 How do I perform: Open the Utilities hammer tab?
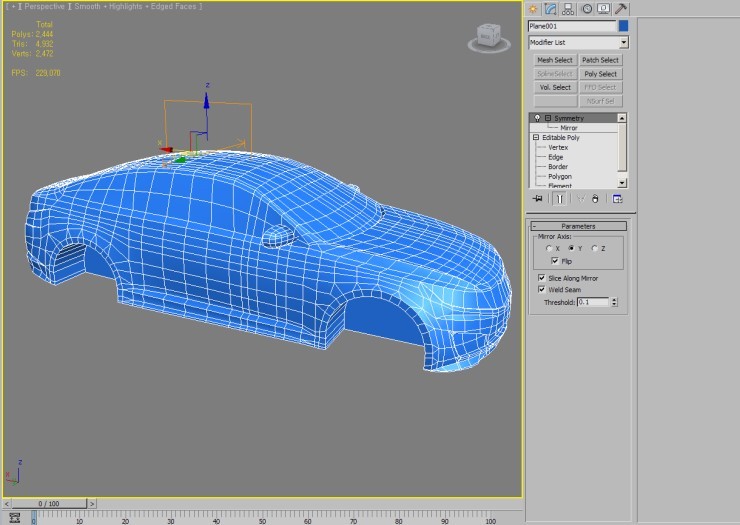pos(621,9)
